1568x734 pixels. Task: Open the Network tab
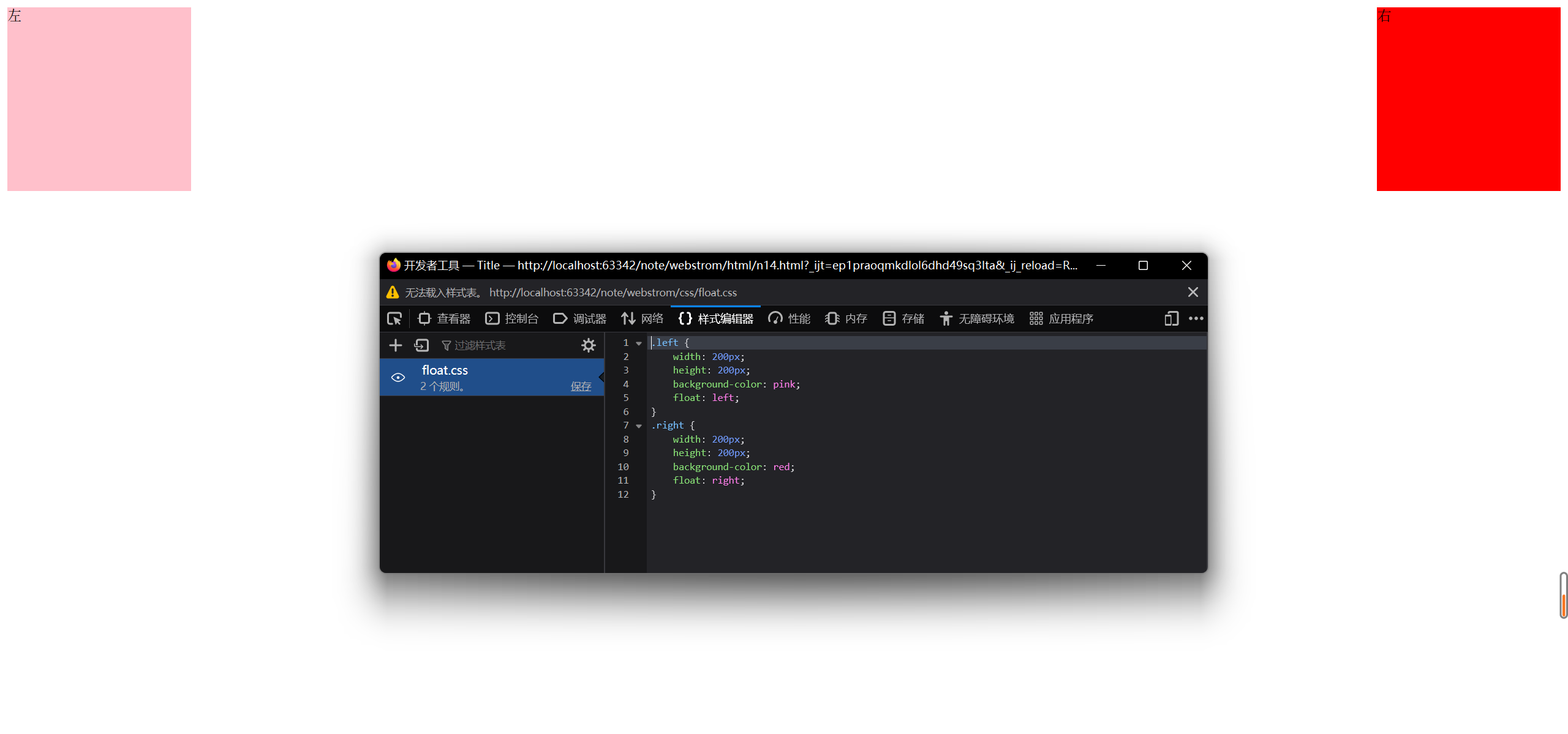(x=643, y=318)
